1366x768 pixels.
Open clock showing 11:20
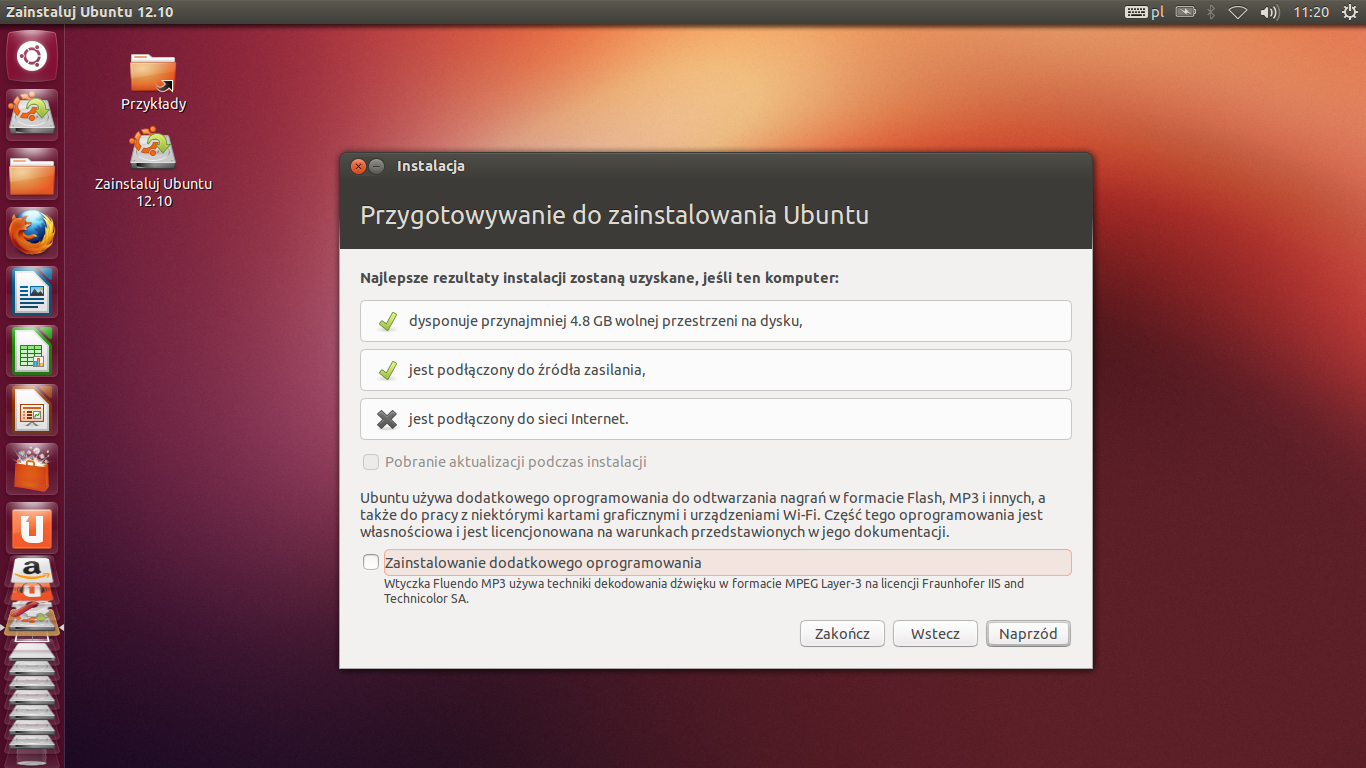[1310, 12]
